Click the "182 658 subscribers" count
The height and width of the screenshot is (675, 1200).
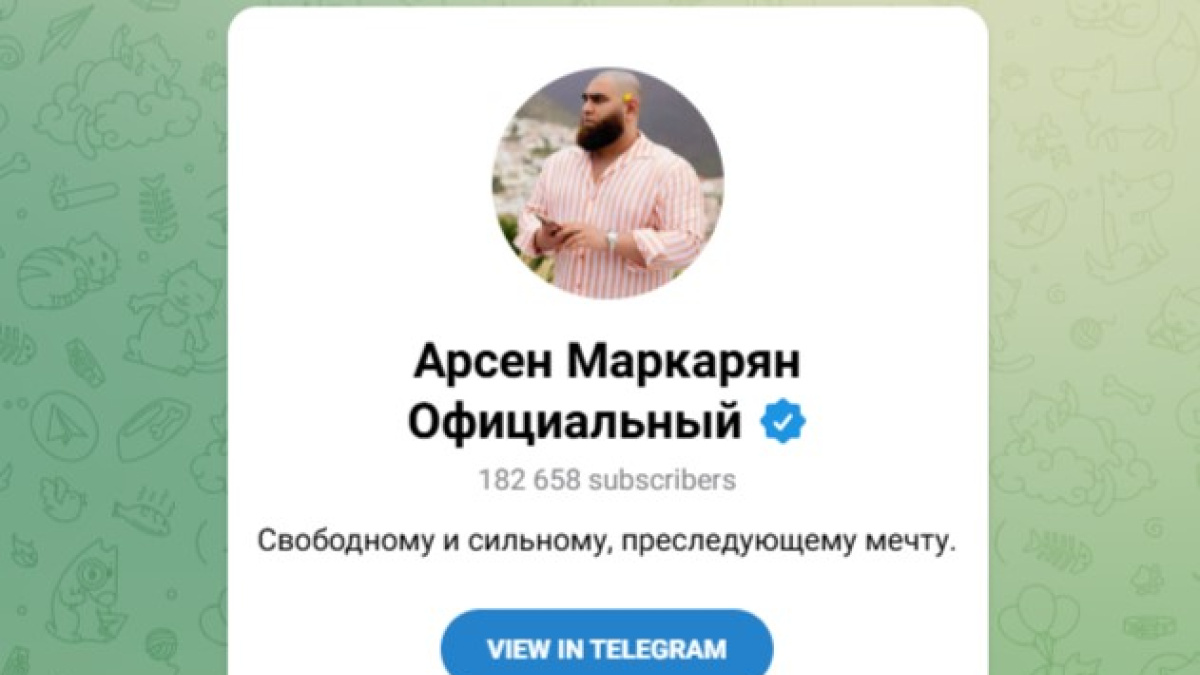pos(607,480)
